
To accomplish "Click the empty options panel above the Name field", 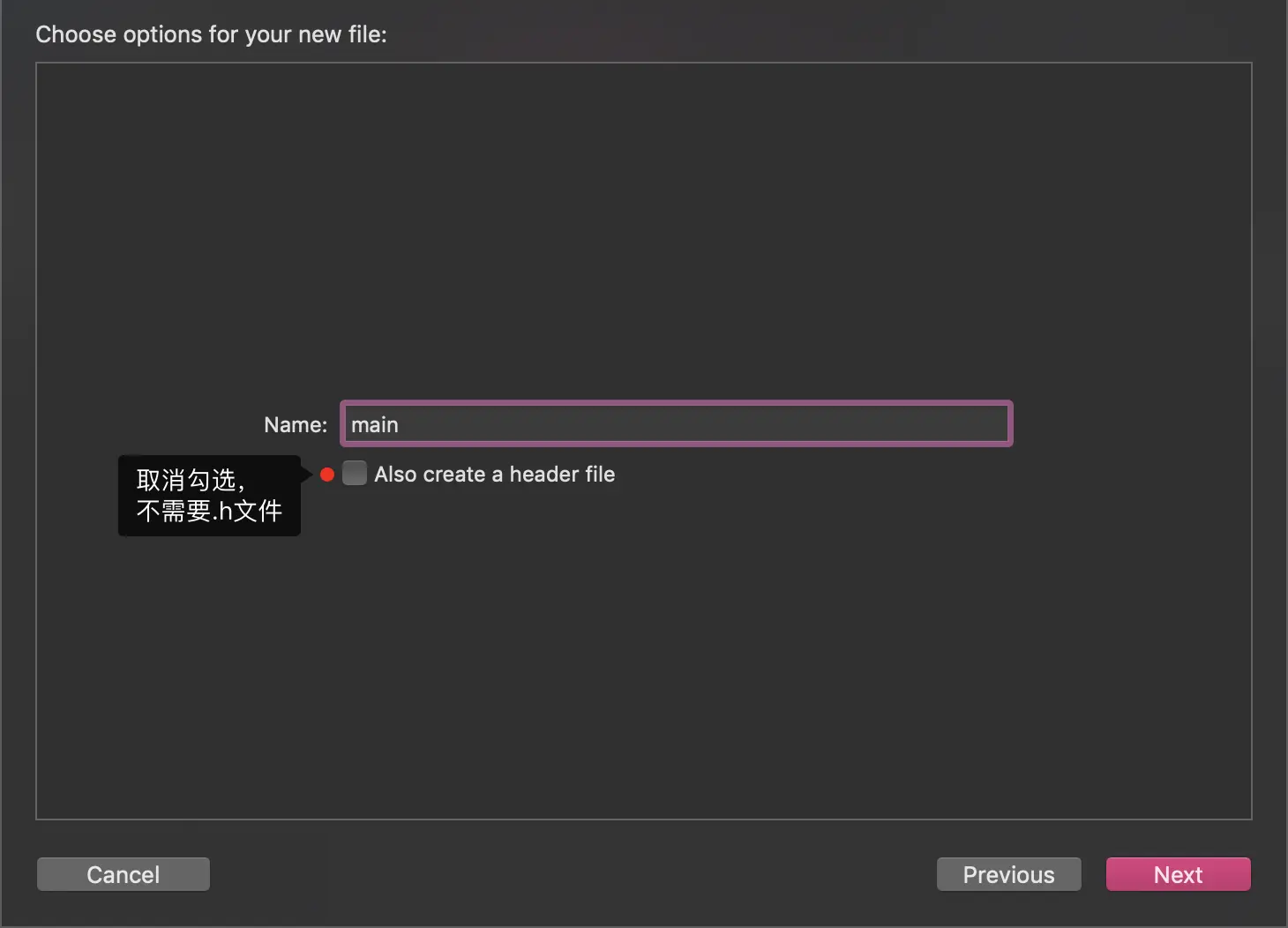I will pos(644,229).
